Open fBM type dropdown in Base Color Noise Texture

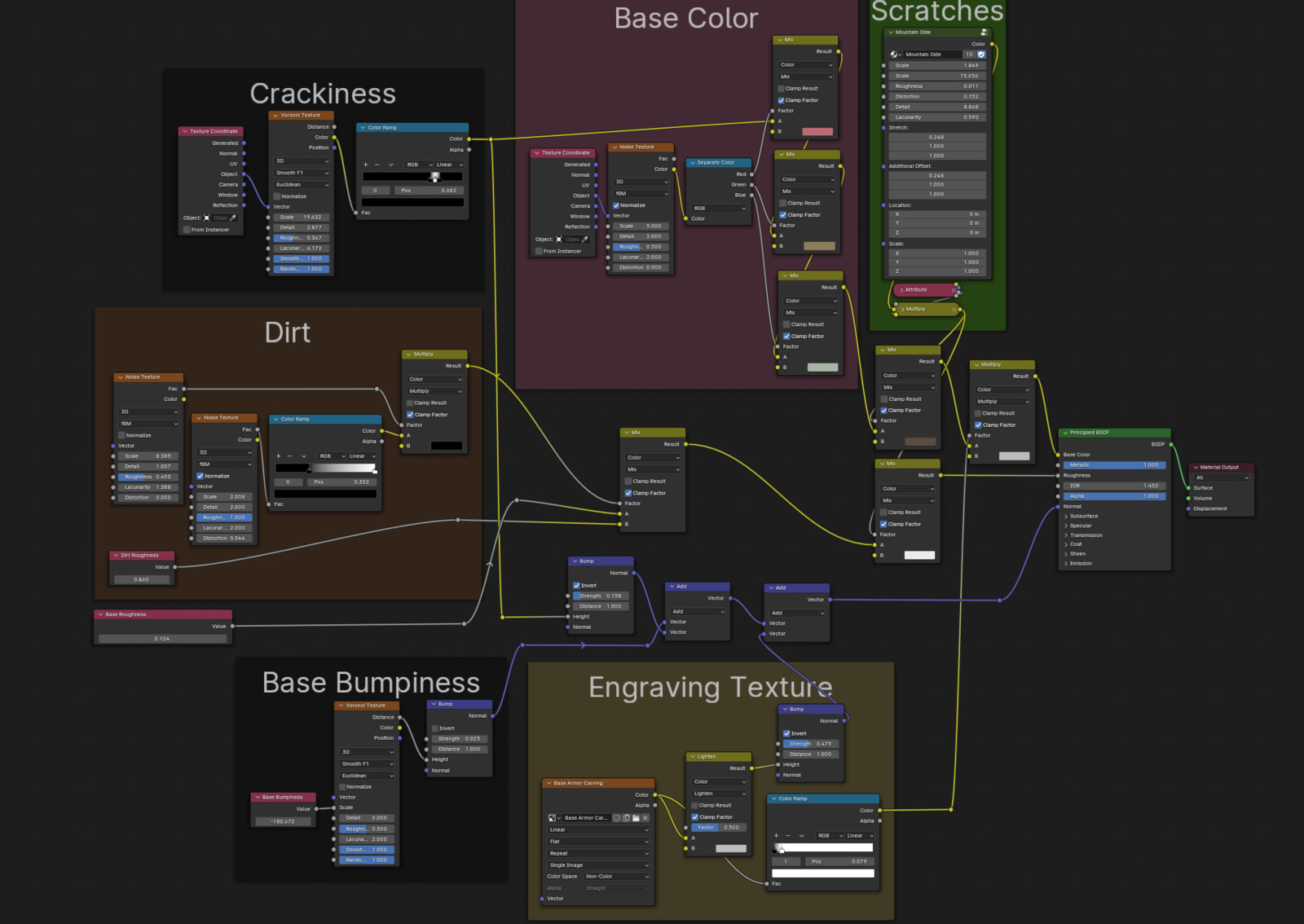pyautogui.click(x=641, y=194)
